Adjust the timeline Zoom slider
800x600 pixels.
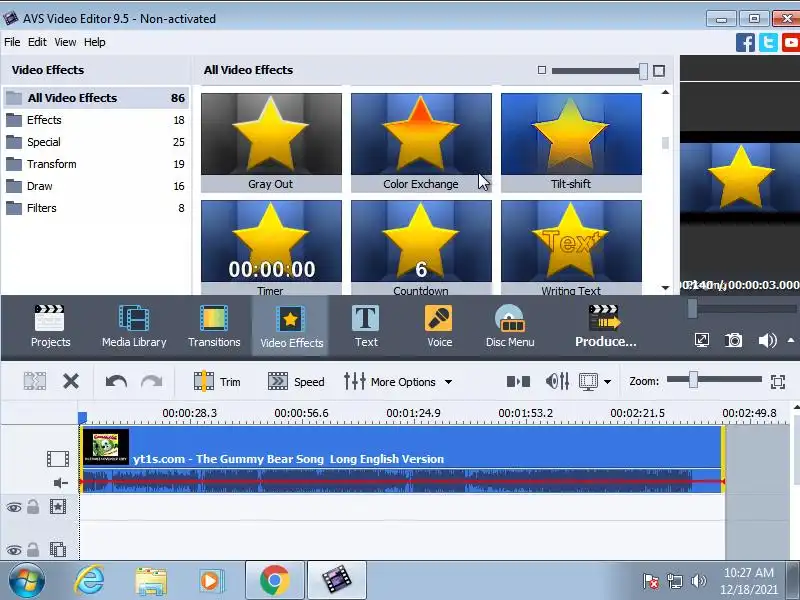coord(693,380)
